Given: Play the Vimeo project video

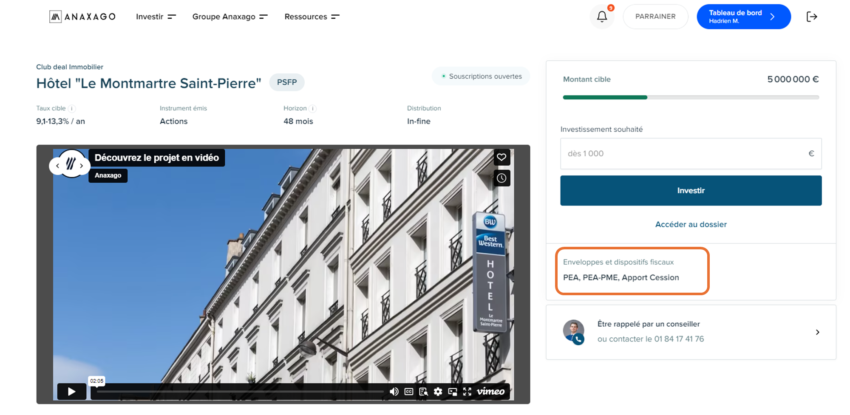Looking at the screenshot, I should click(x=72, y=391).
